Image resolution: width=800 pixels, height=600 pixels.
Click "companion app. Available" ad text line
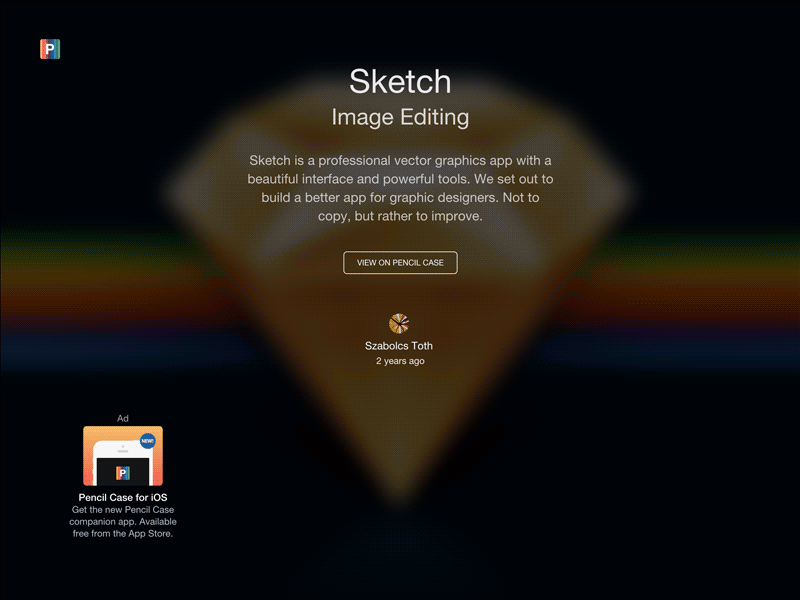[x=123, y=521]
